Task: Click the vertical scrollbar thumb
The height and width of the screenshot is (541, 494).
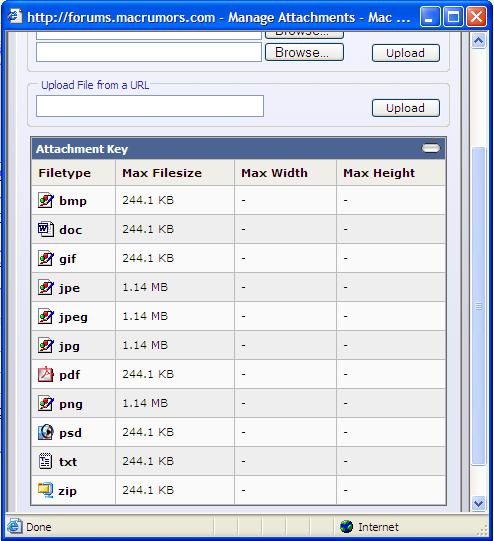Action: pos(478,306)
